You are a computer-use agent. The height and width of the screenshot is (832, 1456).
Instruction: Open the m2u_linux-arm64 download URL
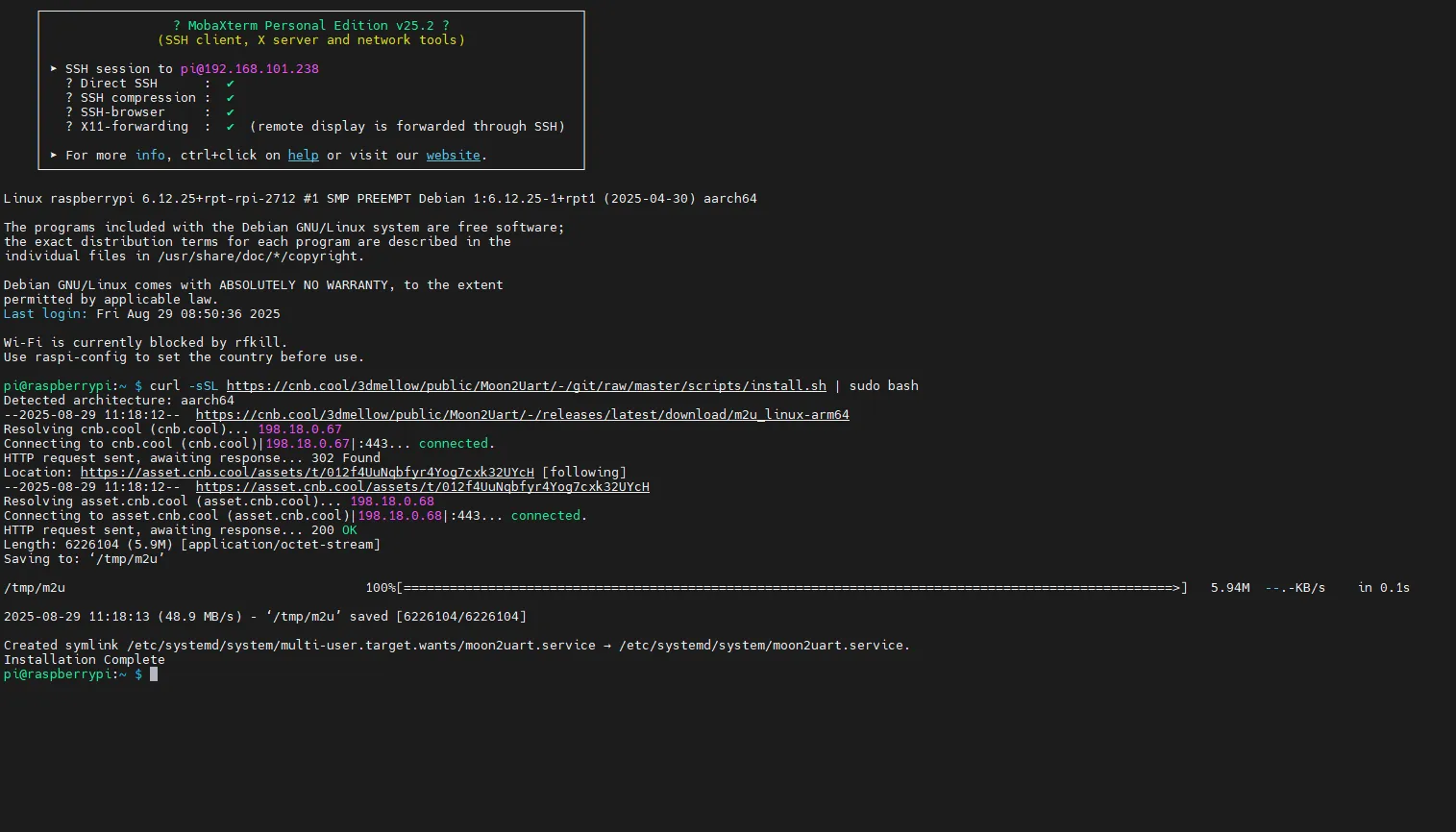click(x=522, y=415)
